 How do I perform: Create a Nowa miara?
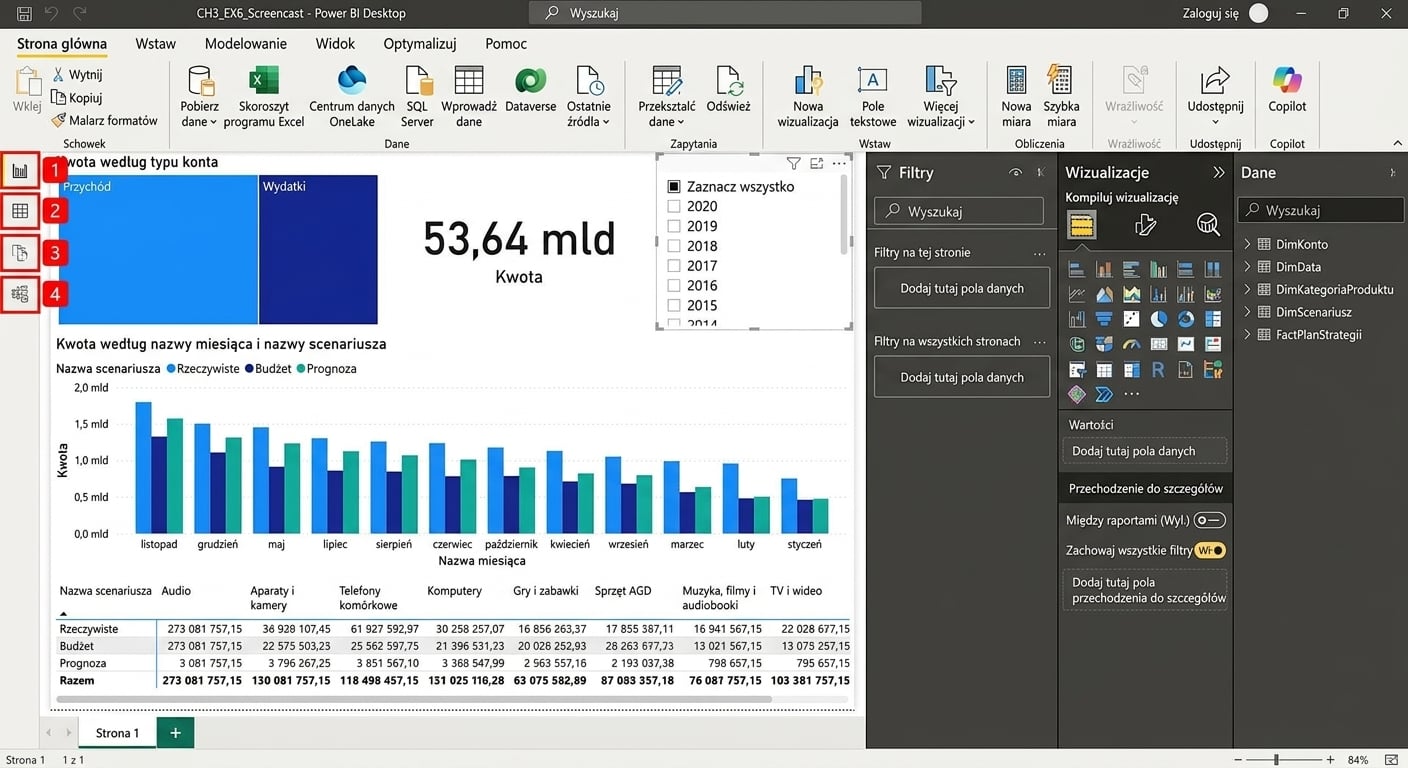(1016, 97)
